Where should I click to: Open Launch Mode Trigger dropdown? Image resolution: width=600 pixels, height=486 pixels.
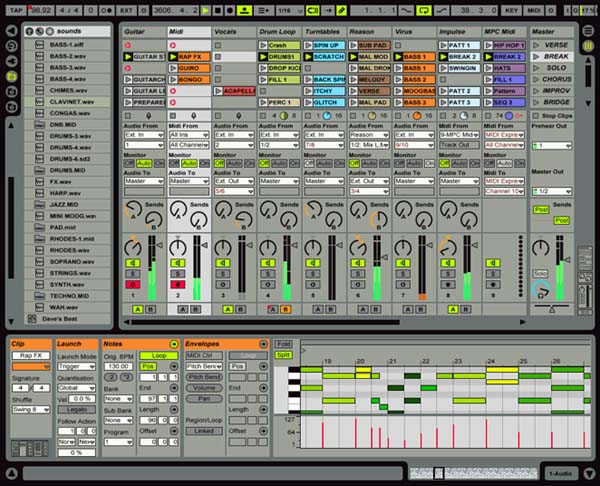pos(77,367)
